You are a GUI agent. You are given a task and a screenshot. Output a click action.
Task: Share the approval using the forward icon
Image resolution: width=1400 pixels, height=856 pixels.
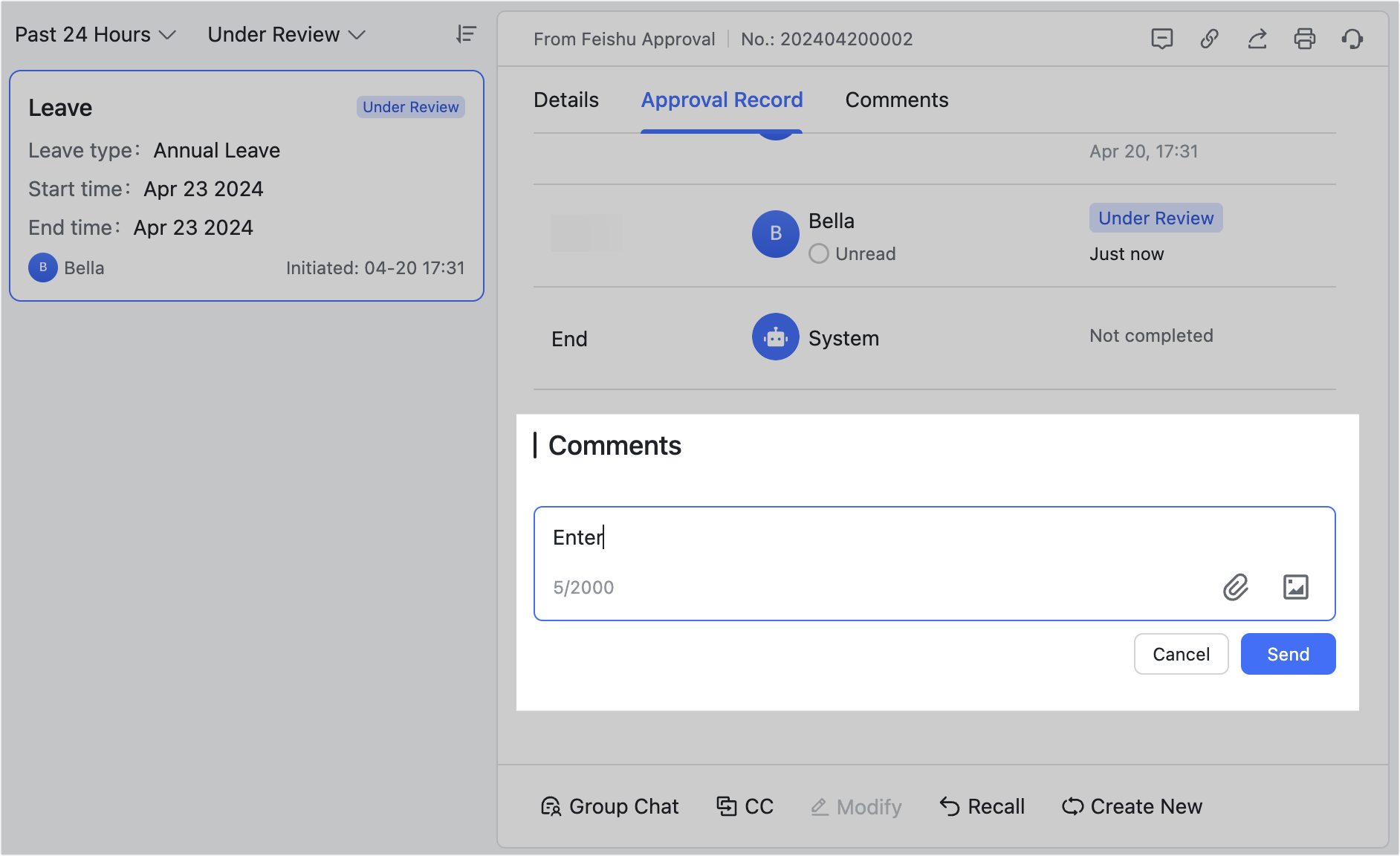[1257, 39]
